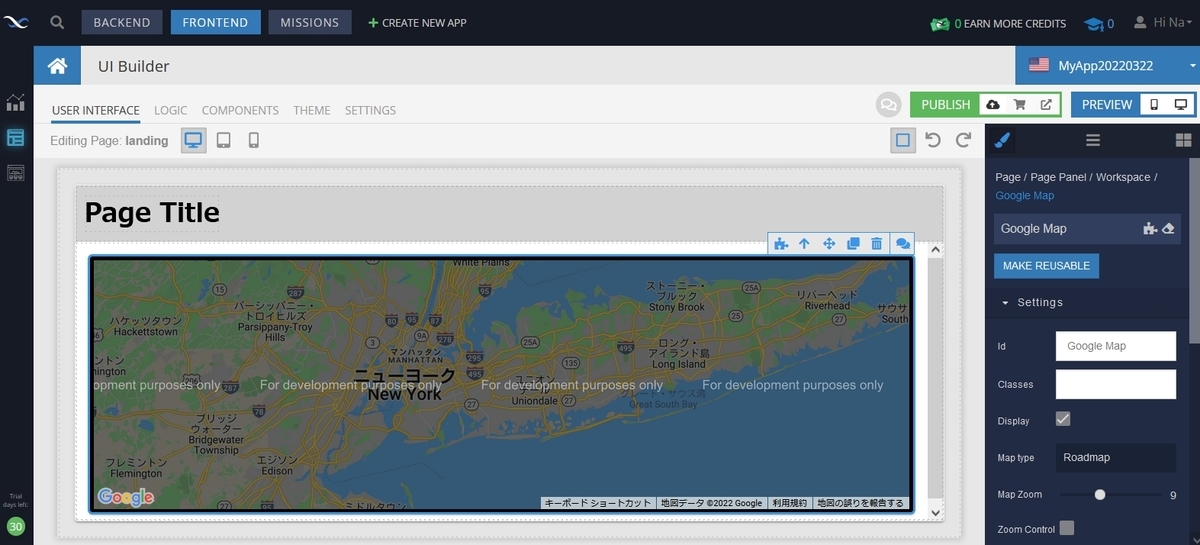
Task: Switch to the COMPONENTS tab
Action: [240, 110]
